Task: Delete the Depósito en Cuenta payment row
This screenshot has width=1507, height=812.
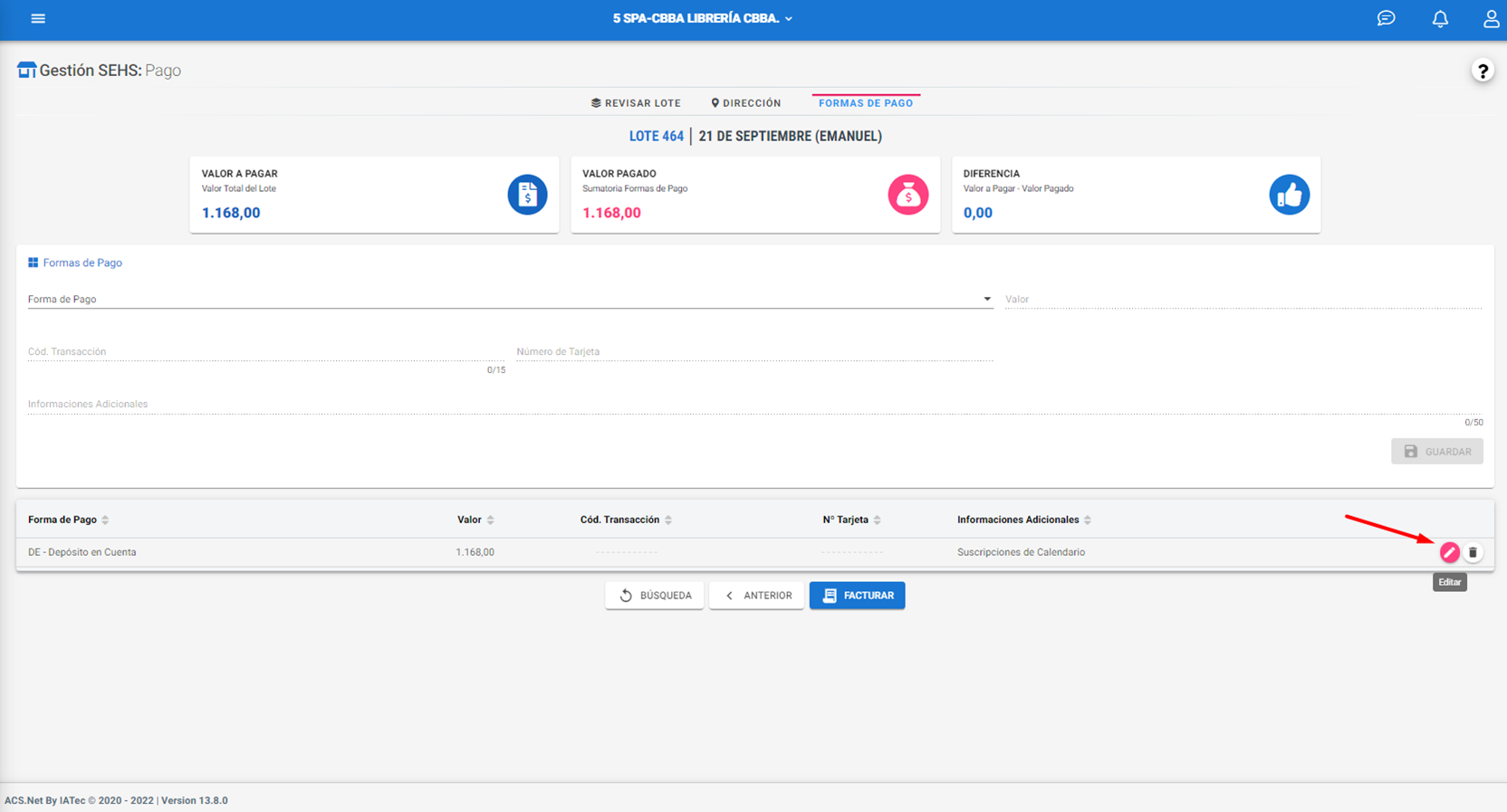Action: coord(1473,552)
